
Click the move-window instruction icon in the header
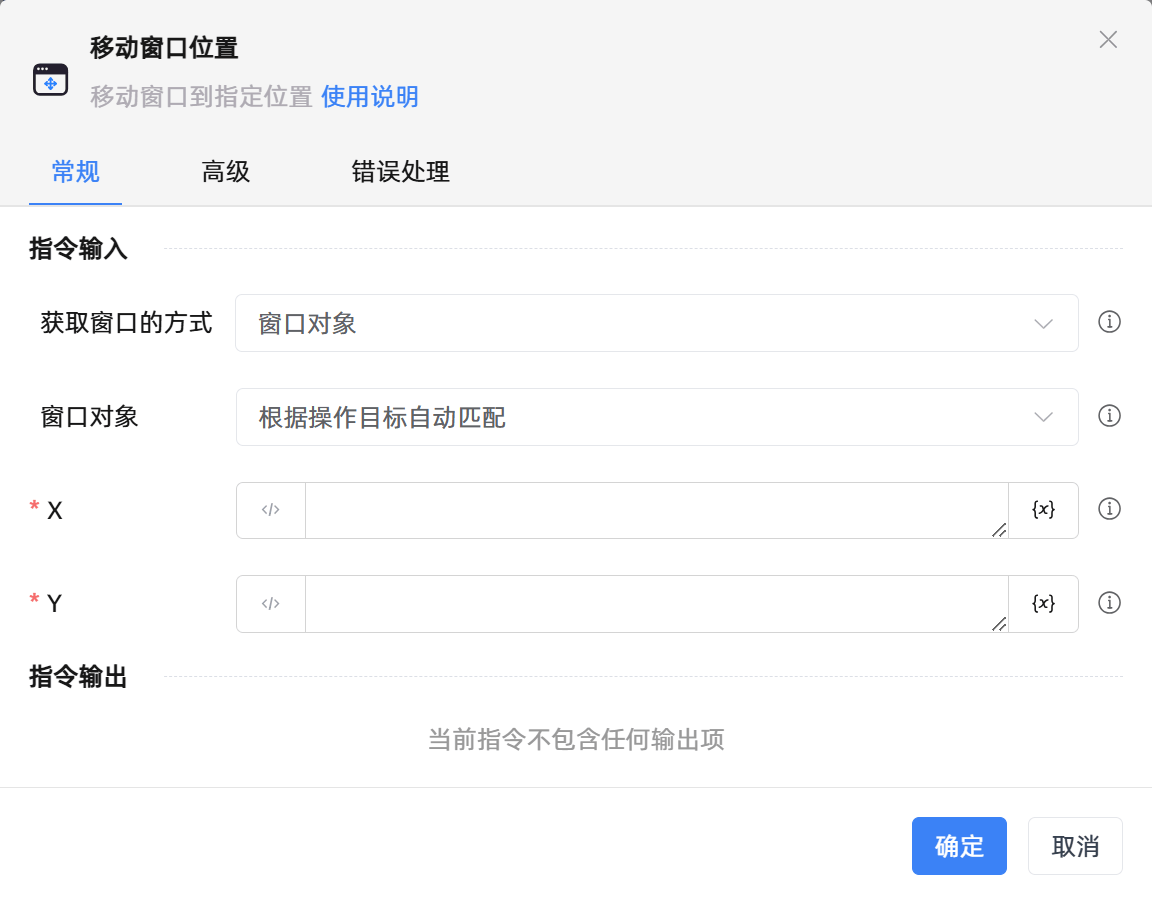50,78
